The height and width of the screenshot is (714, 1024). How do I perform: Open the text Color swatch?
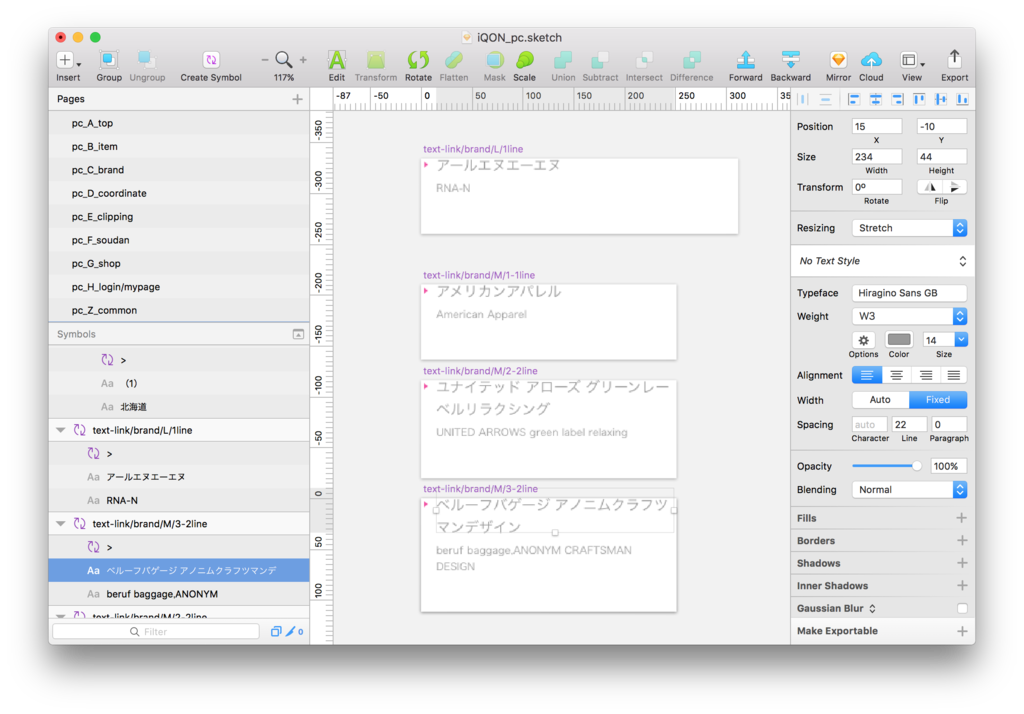[x=899, y=340]
